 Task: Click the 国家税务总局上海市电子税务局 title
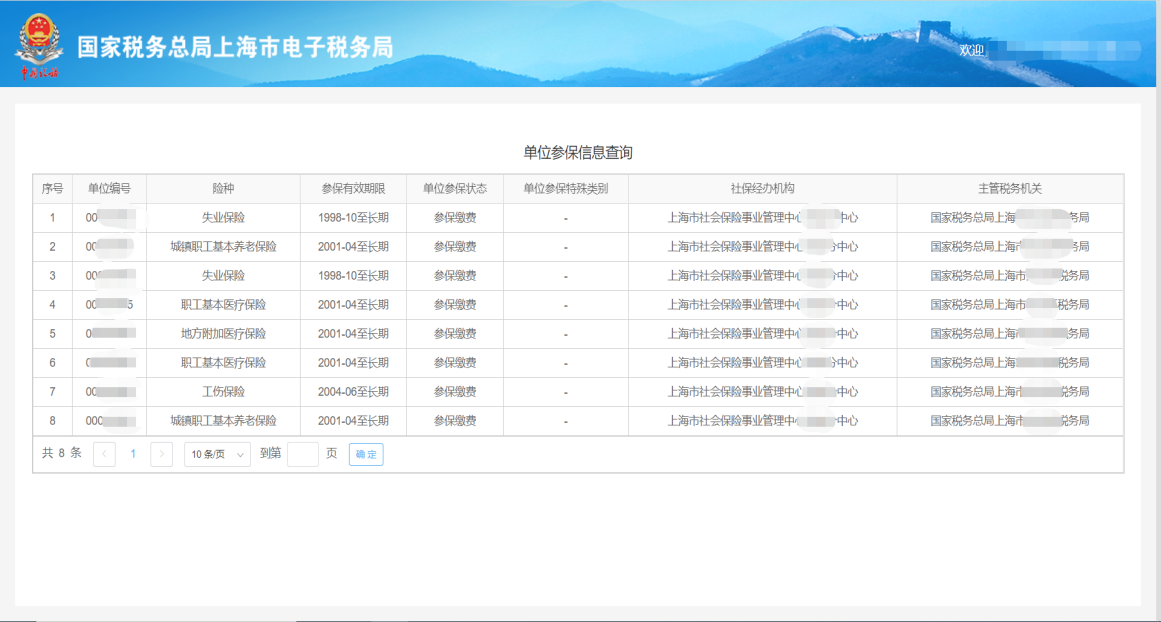(x=235, y=47)
